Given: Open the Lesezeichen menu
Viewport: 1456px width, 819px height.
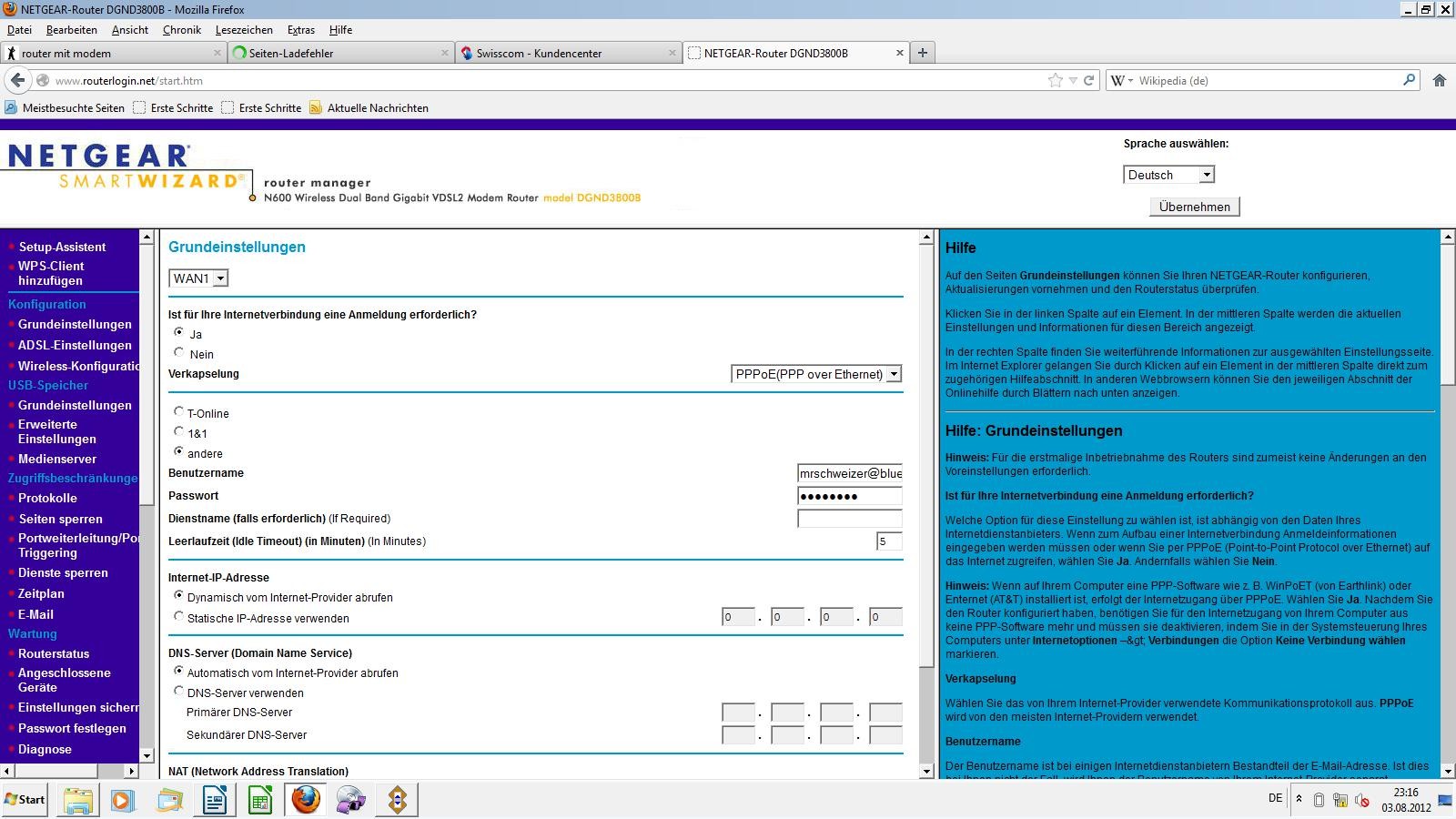Looking at the screenshot, I should point(244,30).
